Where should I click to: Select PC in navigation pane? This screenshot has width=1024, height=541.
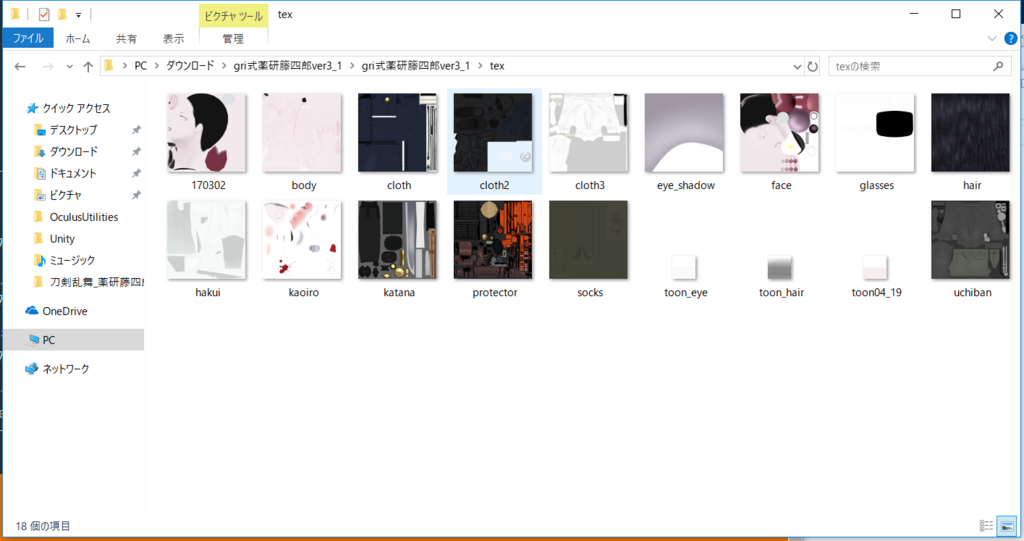pyautogui.click(x=74, y=340)
